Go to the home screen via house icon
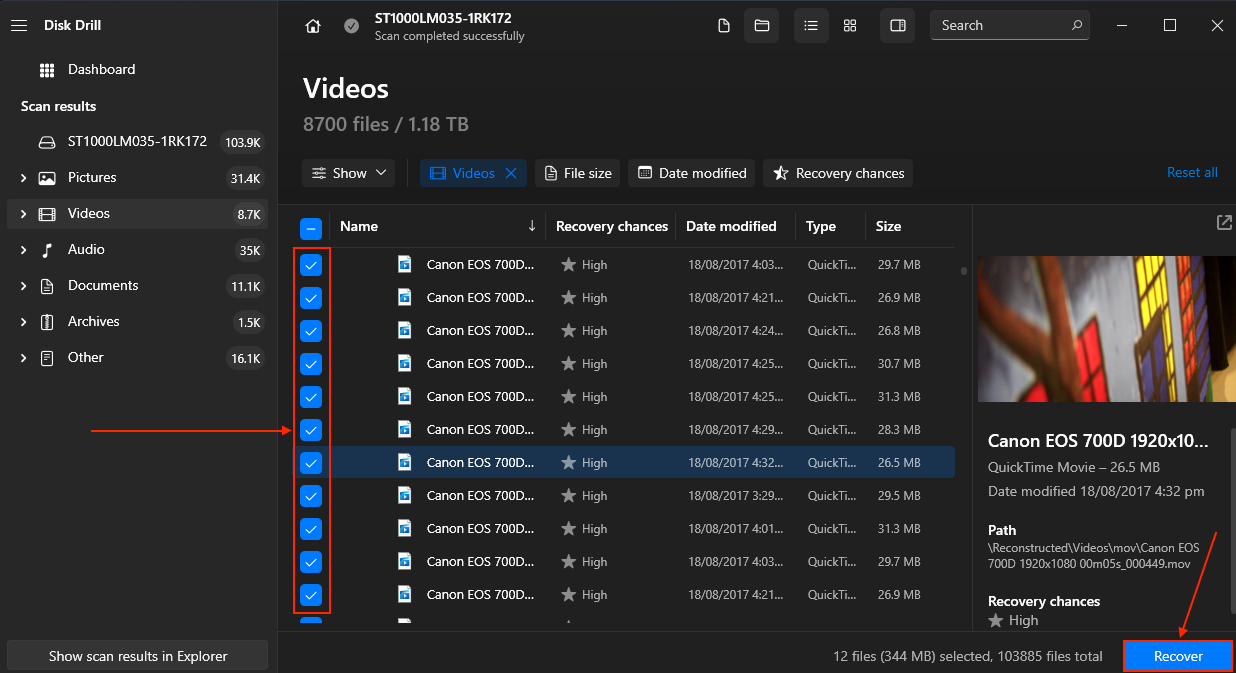1236x673 pixels. [x=313, y=26]
